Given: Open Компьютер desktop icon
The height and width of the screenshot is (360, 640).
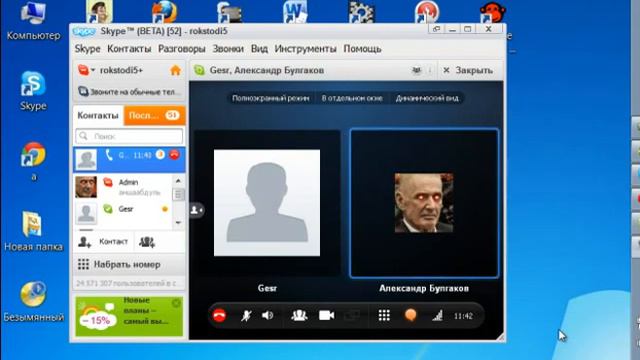Looking at the screenshot, I should (33, 20).
